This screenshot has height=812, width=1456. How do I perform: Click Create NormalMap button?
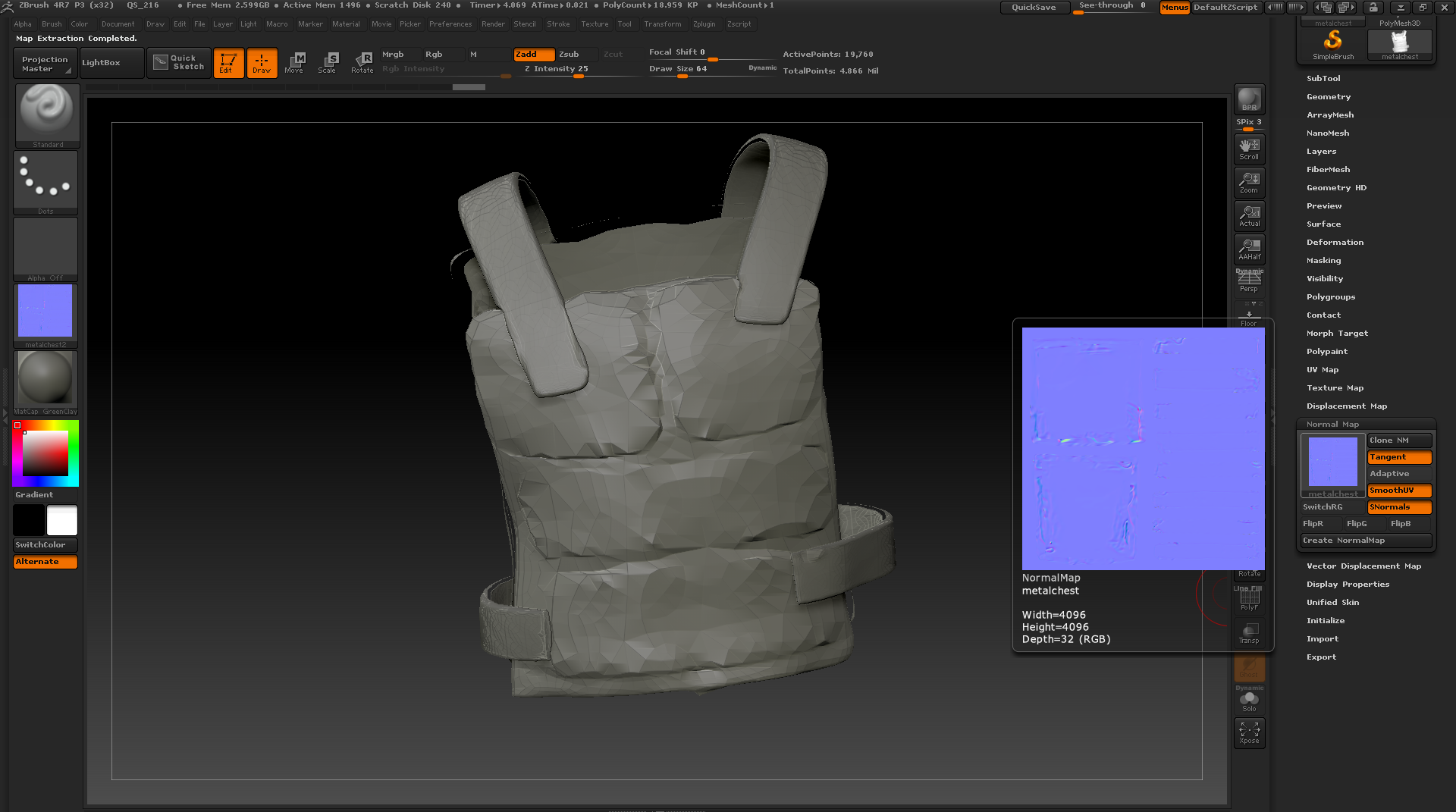1367,541
